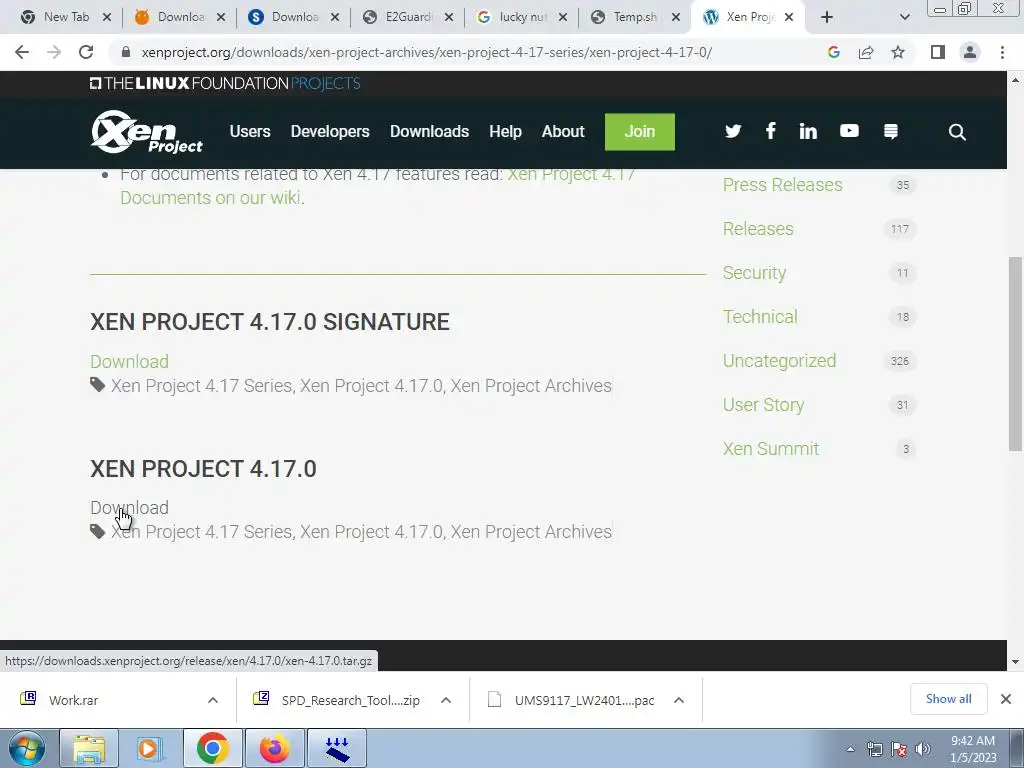
Task: Open the Chrome three-dot menu
Action: [1002, 52]
